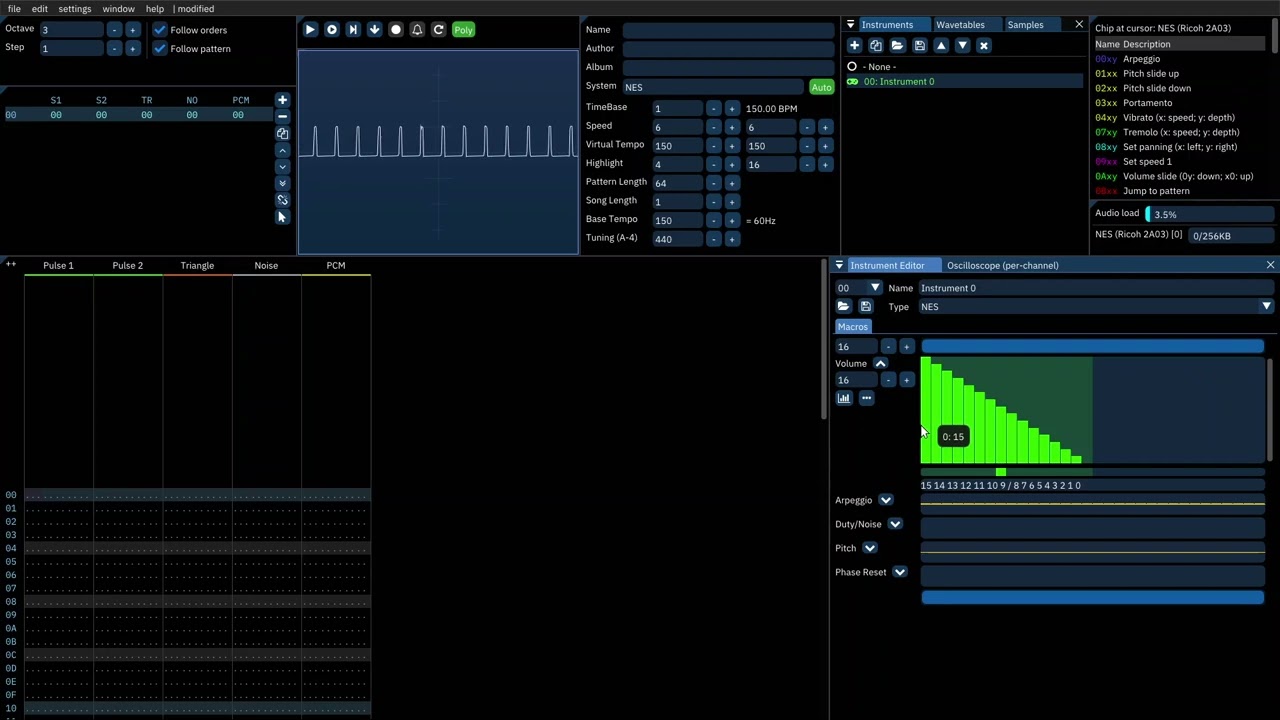Open the settings menu
The height and width of the screenshot is (720, 1280).
(75, 9)
